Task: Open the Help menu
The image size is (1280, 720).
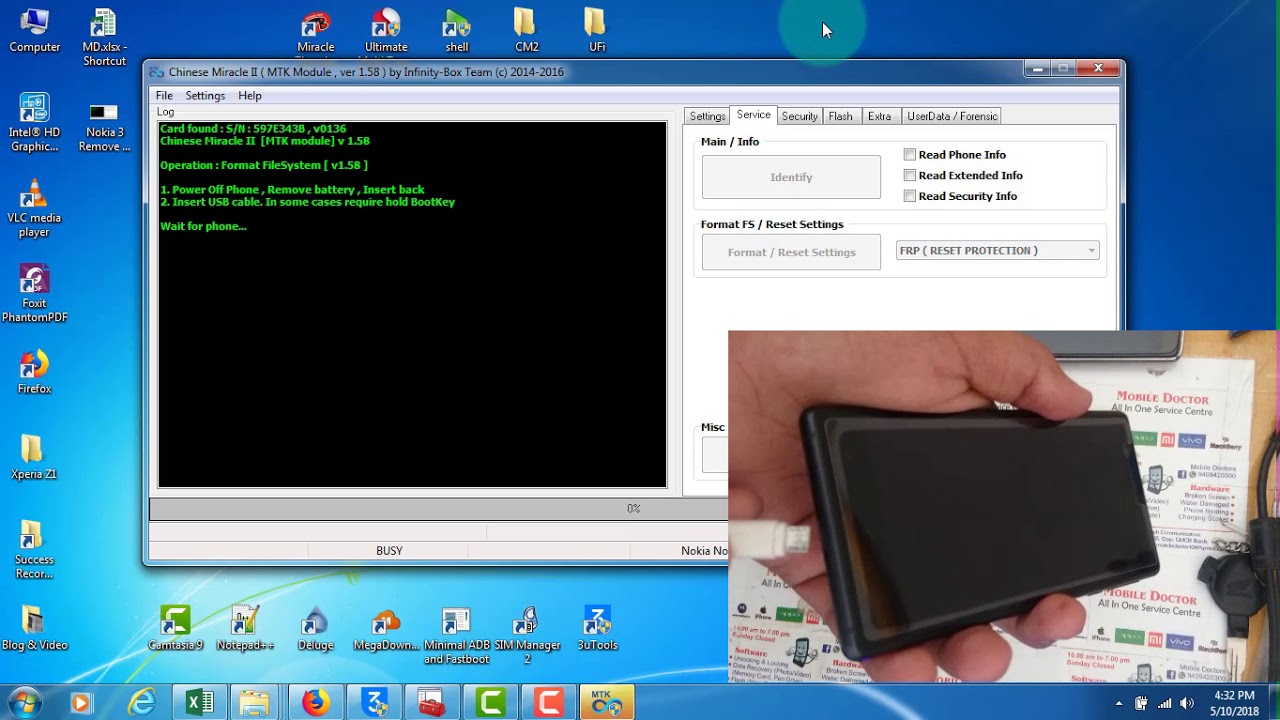Action: point(250,96)
